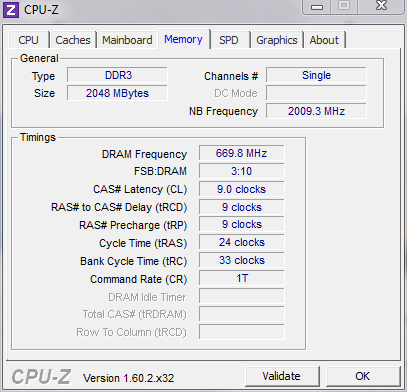Select the tRCD value 9 clocks
Viewport: 407px width, 392px height.
pyautogui.click(x=242, y=207)
